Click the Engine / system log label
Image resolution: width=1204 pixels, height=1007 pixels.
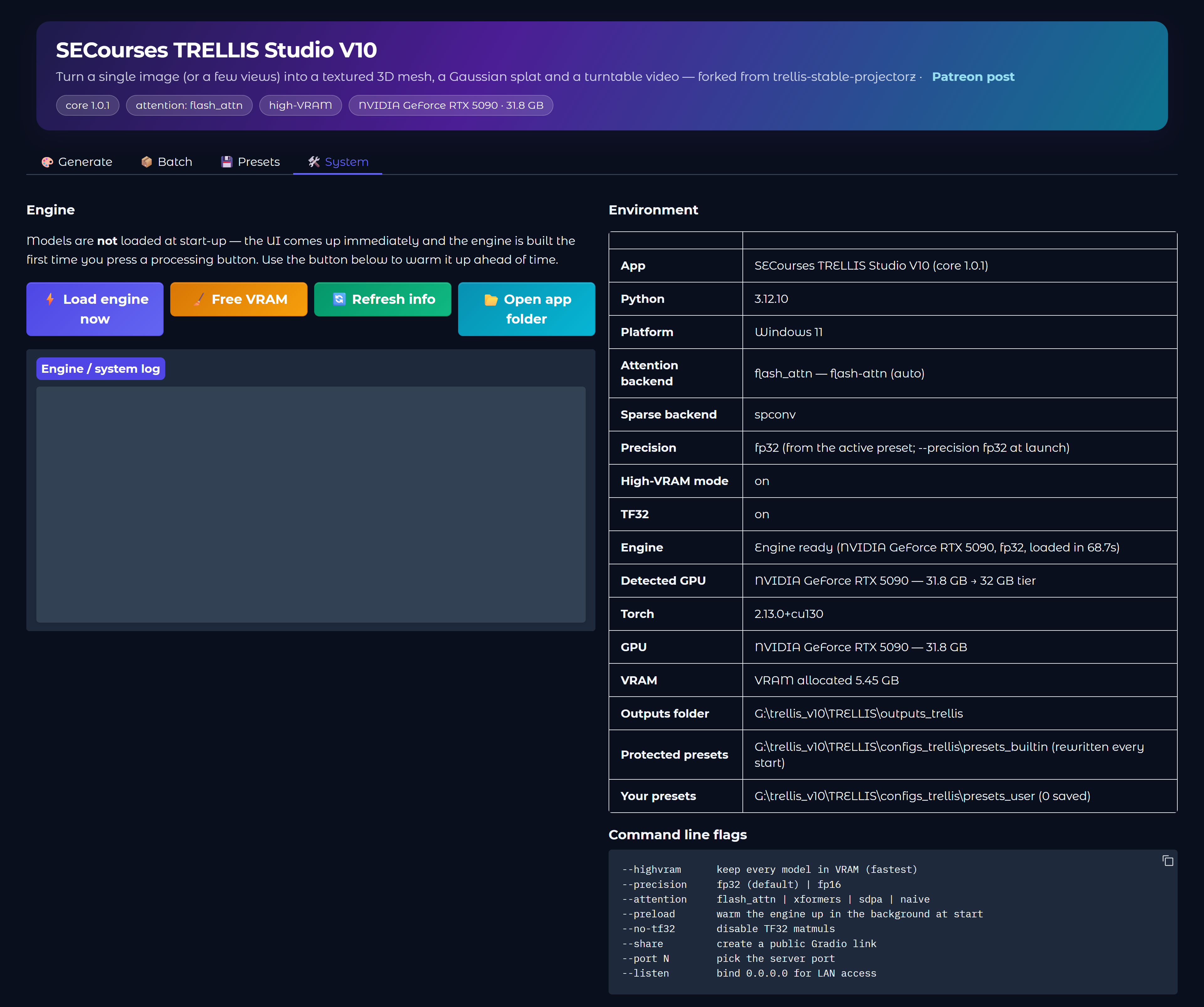pos(101,369)
